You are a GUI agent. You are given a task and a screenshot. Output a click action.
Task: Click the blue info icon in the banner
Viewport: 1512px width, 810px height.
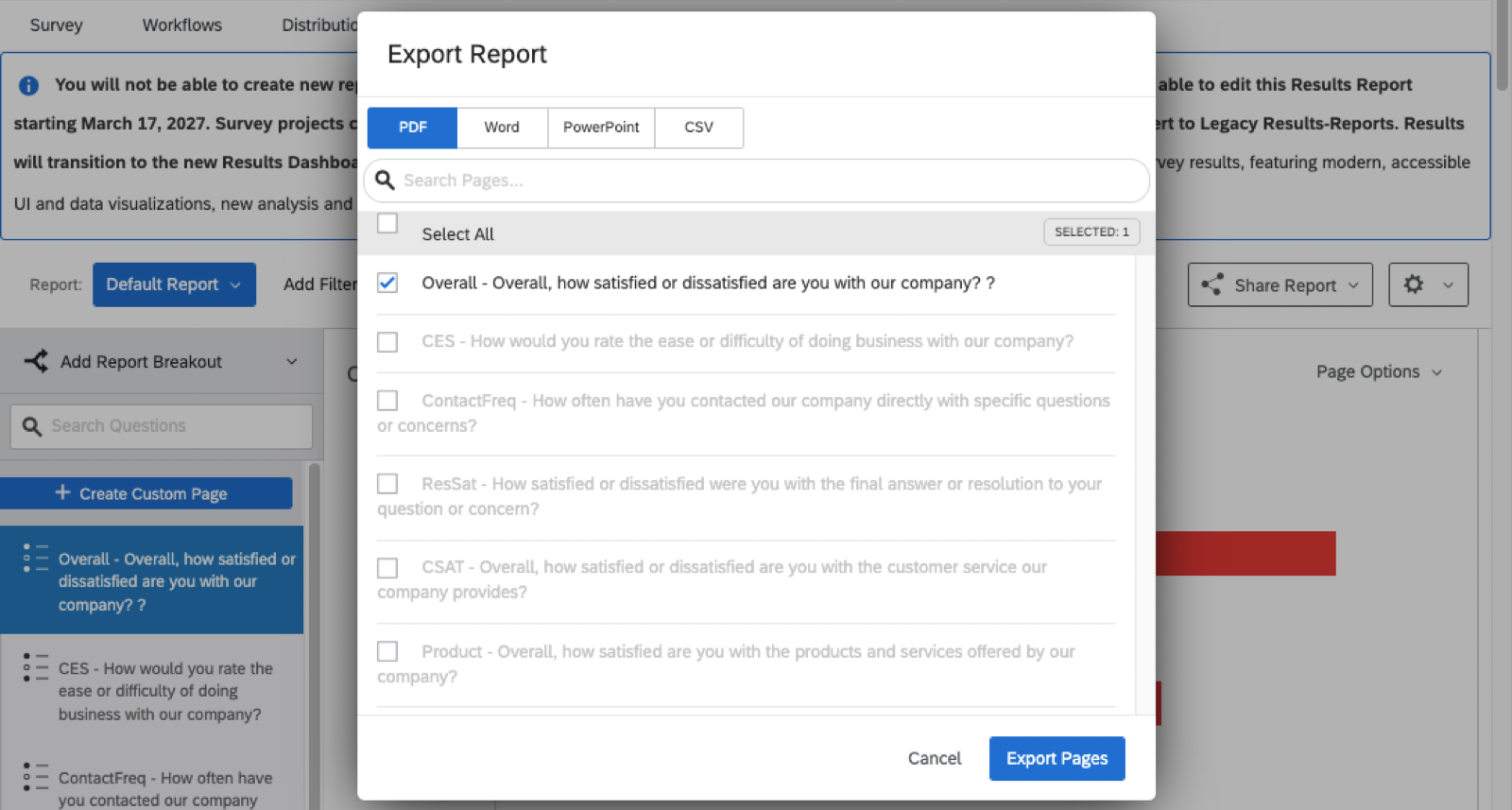pos(29,85)
